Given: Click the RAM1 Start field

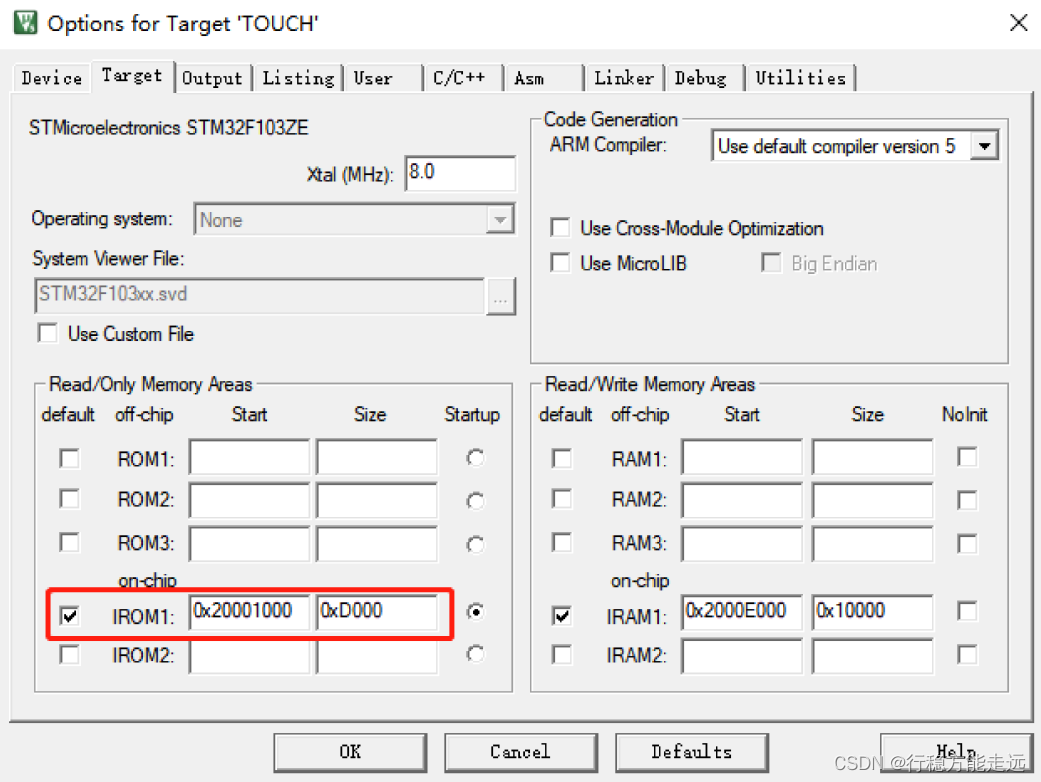Looking at the screenshot, I should [742, 457].
